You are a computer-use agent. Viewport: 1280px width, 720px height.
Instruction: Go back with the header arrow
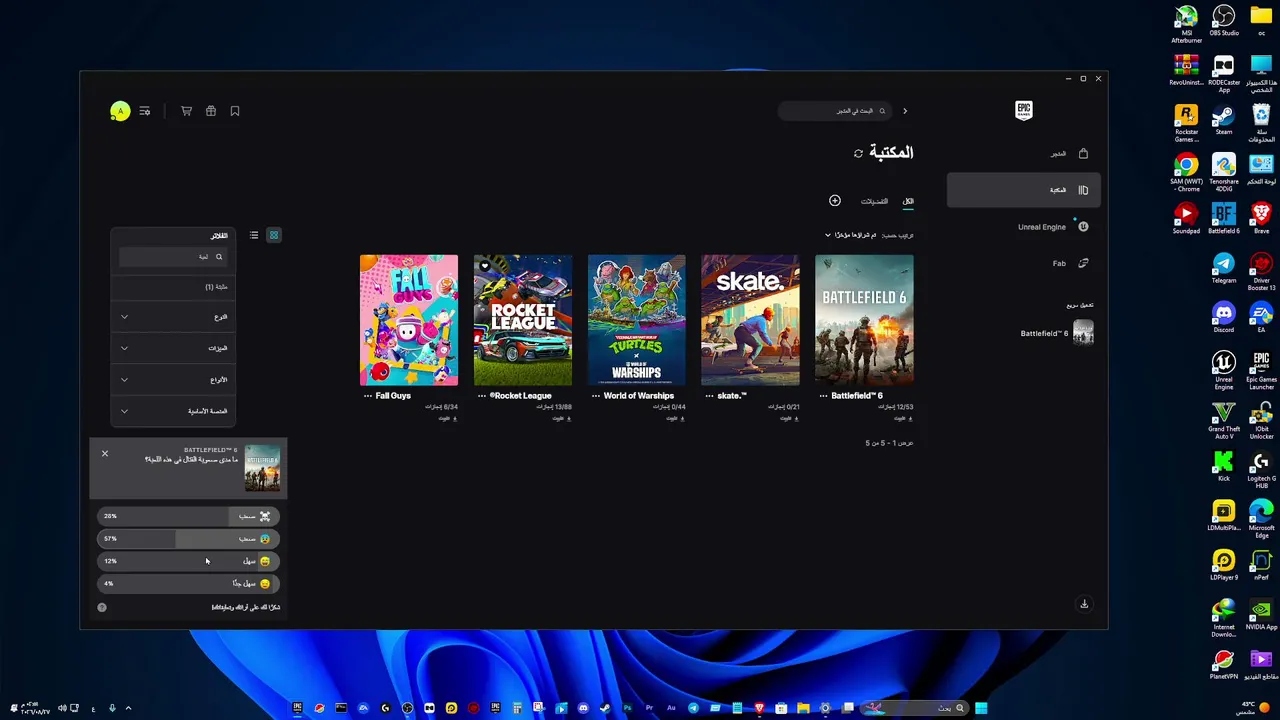pos(905,111)
